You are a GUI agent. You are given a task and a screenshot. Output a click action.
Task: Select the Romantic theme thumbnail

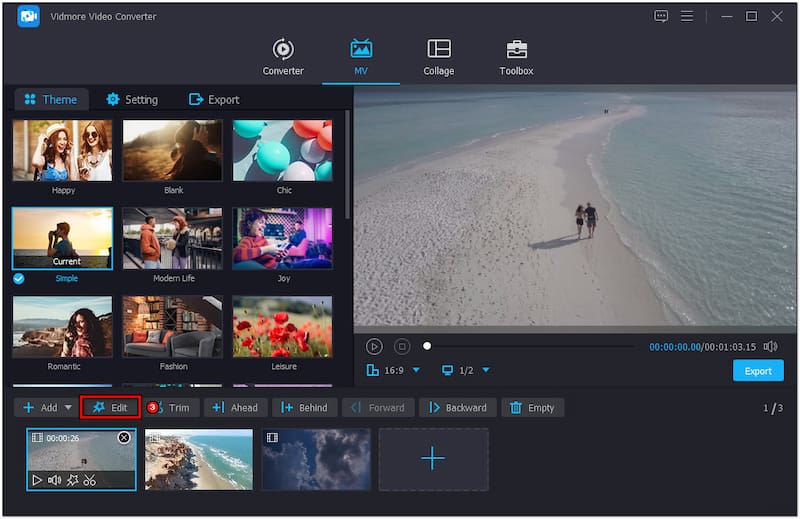point(62,327)
